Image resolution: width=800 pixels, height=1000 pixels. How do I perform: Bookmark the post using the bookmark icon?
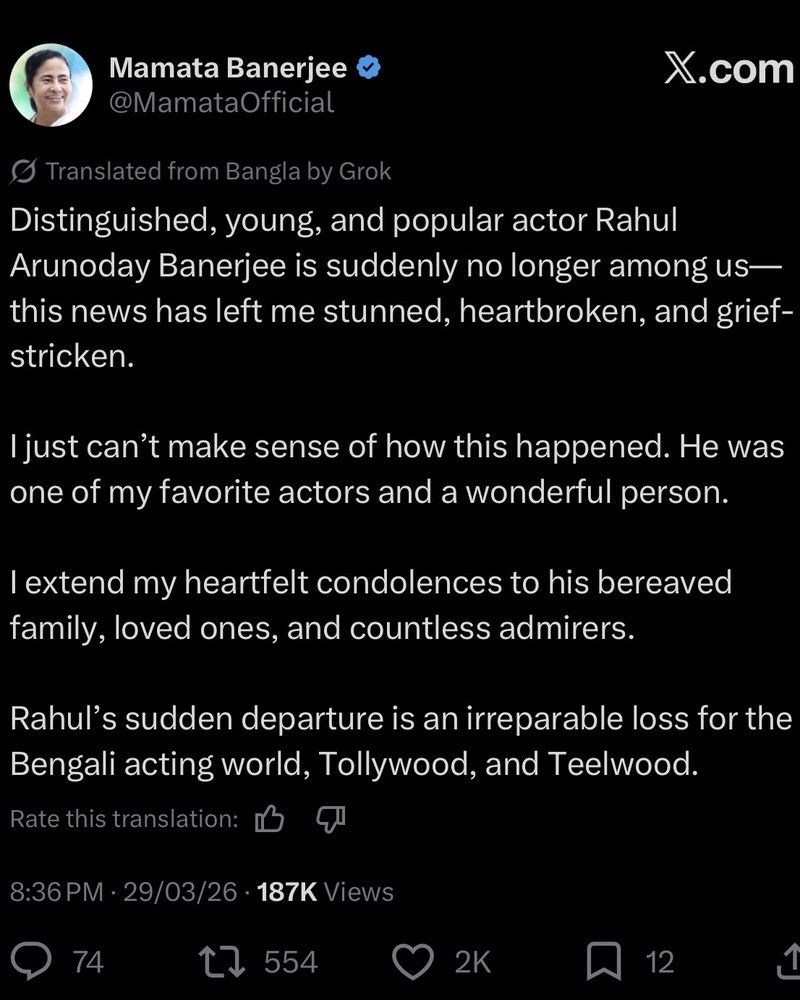pyautogui.click(x=602, y=961)
